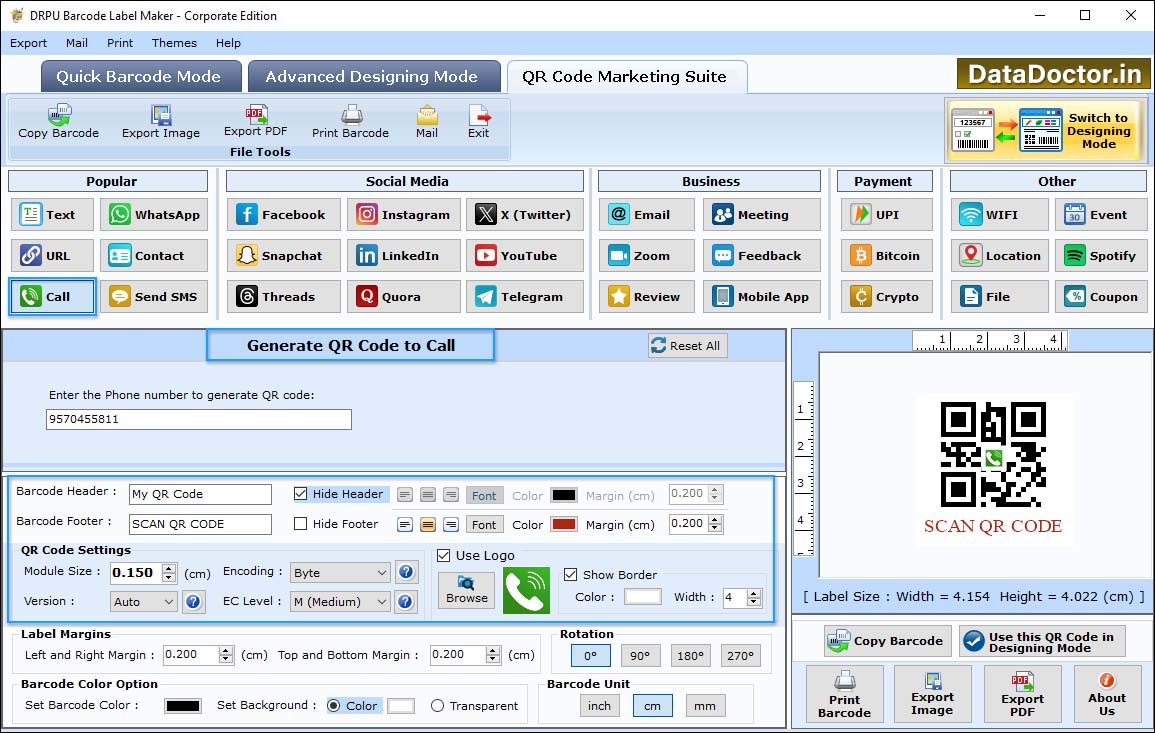
Task: Open the Version dropdown
Action: click(x=144, y=602)
